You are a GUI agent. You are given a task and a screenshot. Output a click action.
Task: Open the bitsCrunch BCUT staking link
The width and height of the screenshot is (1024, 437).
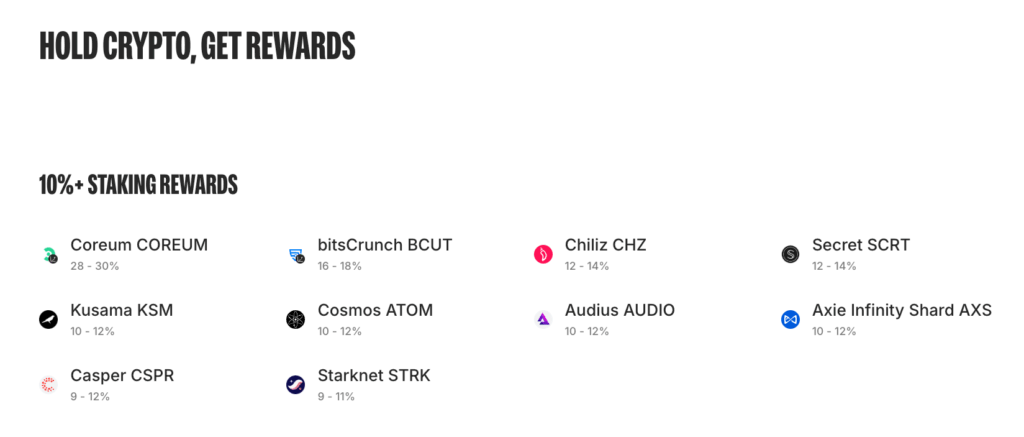(x=385, y=246)
